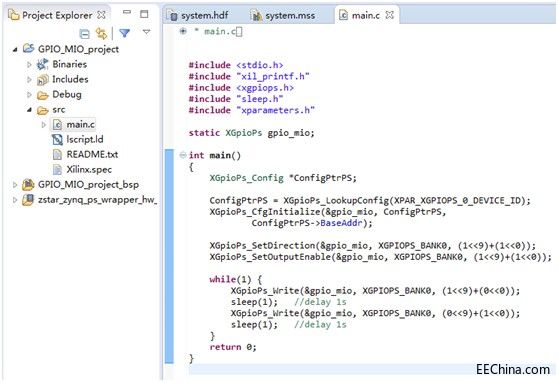558x382 pixels.
Task: Switch to the system.hdf tab
Action: [x=199, y=16]
